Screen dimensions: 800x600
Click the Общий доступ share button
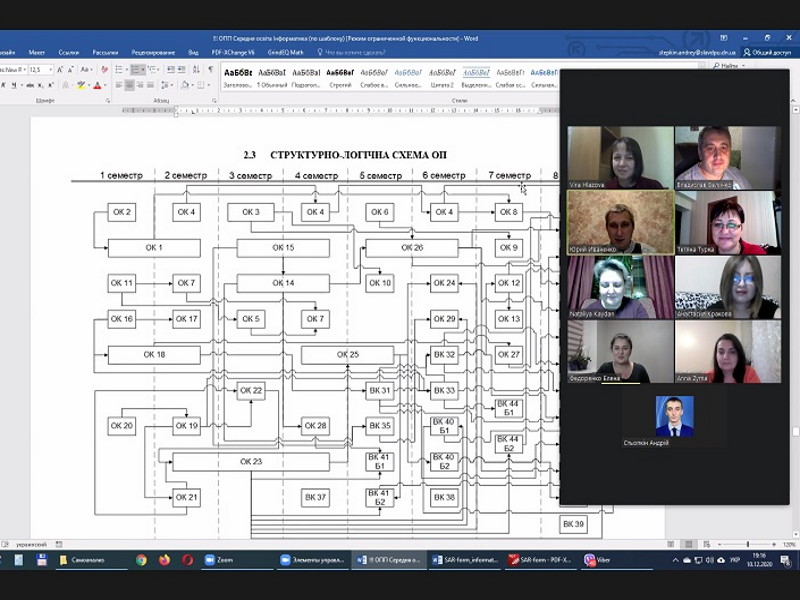coord(767,52)
